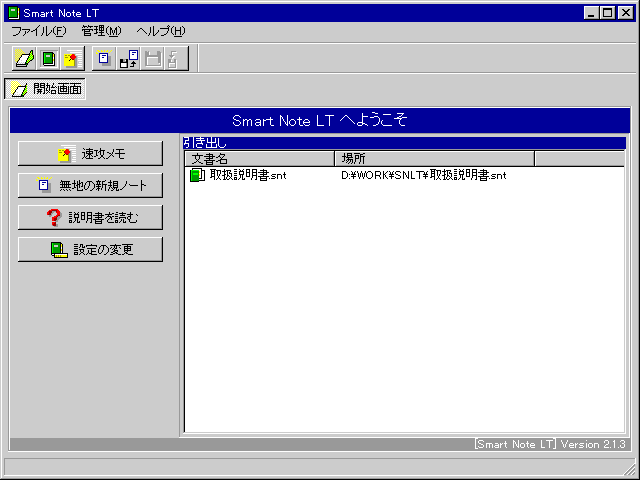640x480 pixels.
Task: Click the quick memo toolbar icon
Action: click(73, 58)
